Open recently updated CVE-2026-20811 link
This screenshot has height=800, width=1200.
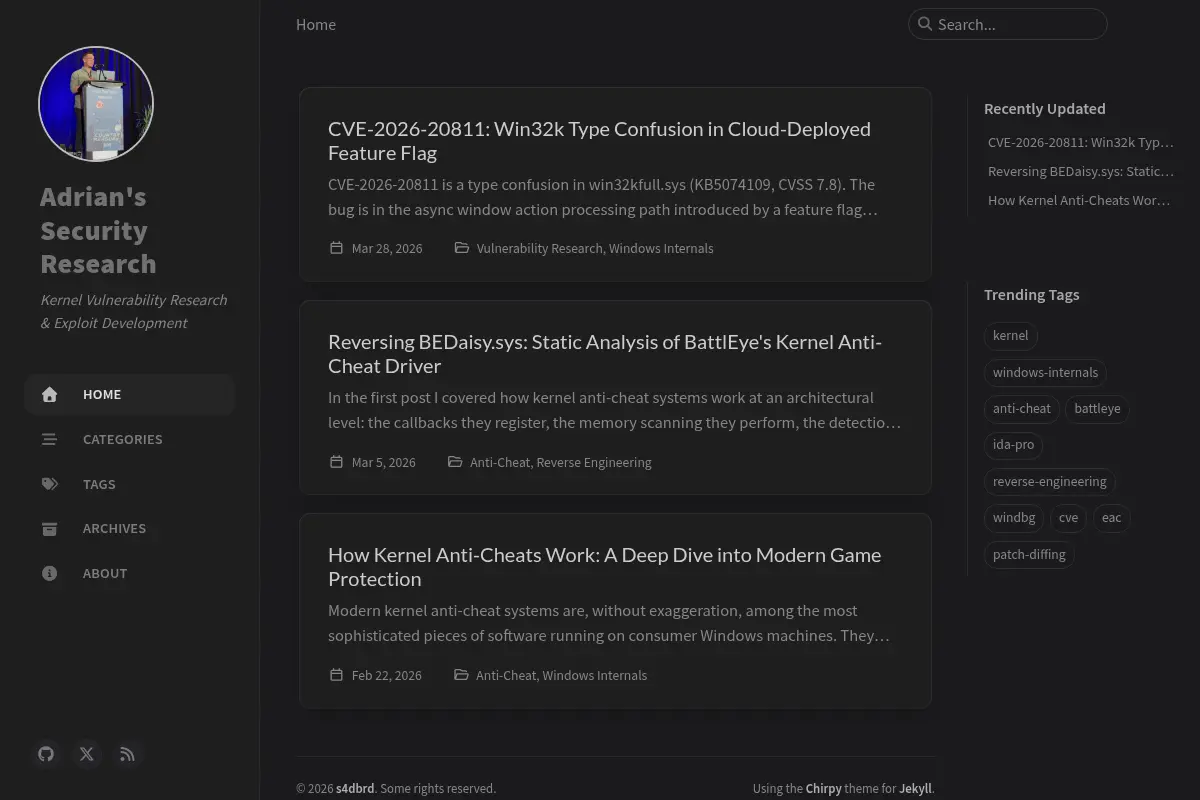1080,142
